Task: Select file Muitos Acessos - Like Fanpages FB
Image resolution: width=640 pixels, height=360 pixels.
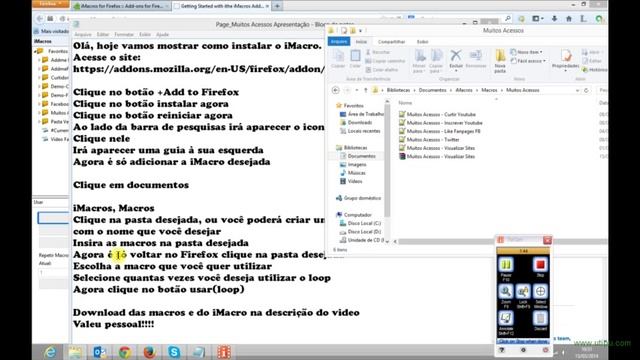Action: pos(440,131)
